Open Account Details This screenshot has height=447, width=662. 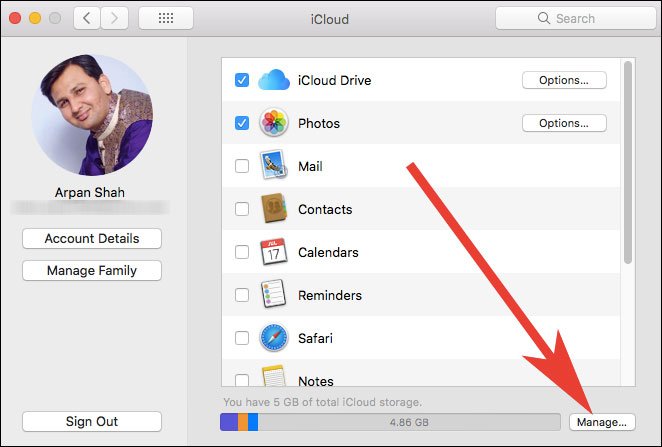click(92, 239)
